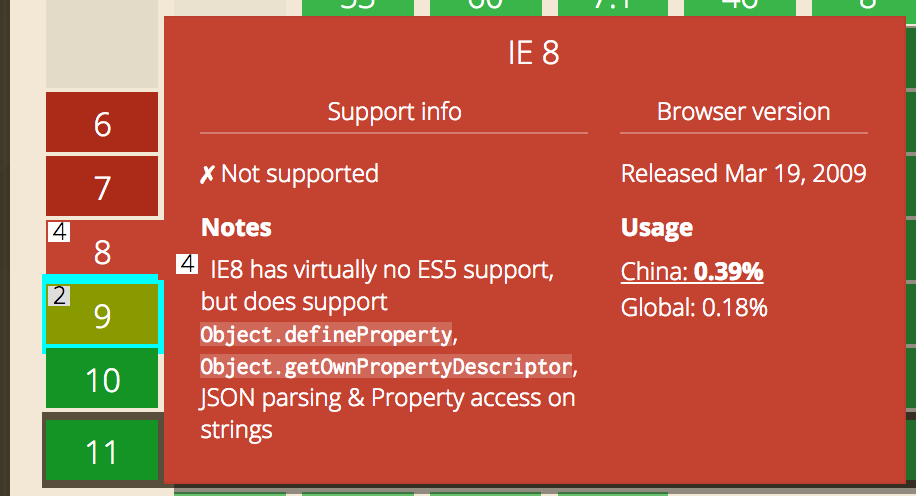Viewport: 916px width, 496px height.
Task: Click the IE 8 version cell
Action: (x=102, y=252)
